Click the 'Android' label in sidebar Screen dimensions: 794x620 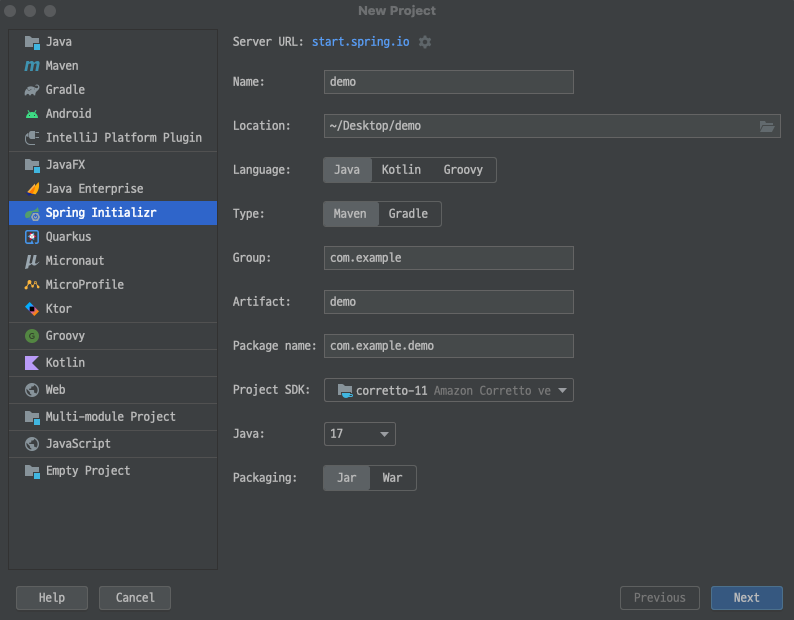coord(69,114)
